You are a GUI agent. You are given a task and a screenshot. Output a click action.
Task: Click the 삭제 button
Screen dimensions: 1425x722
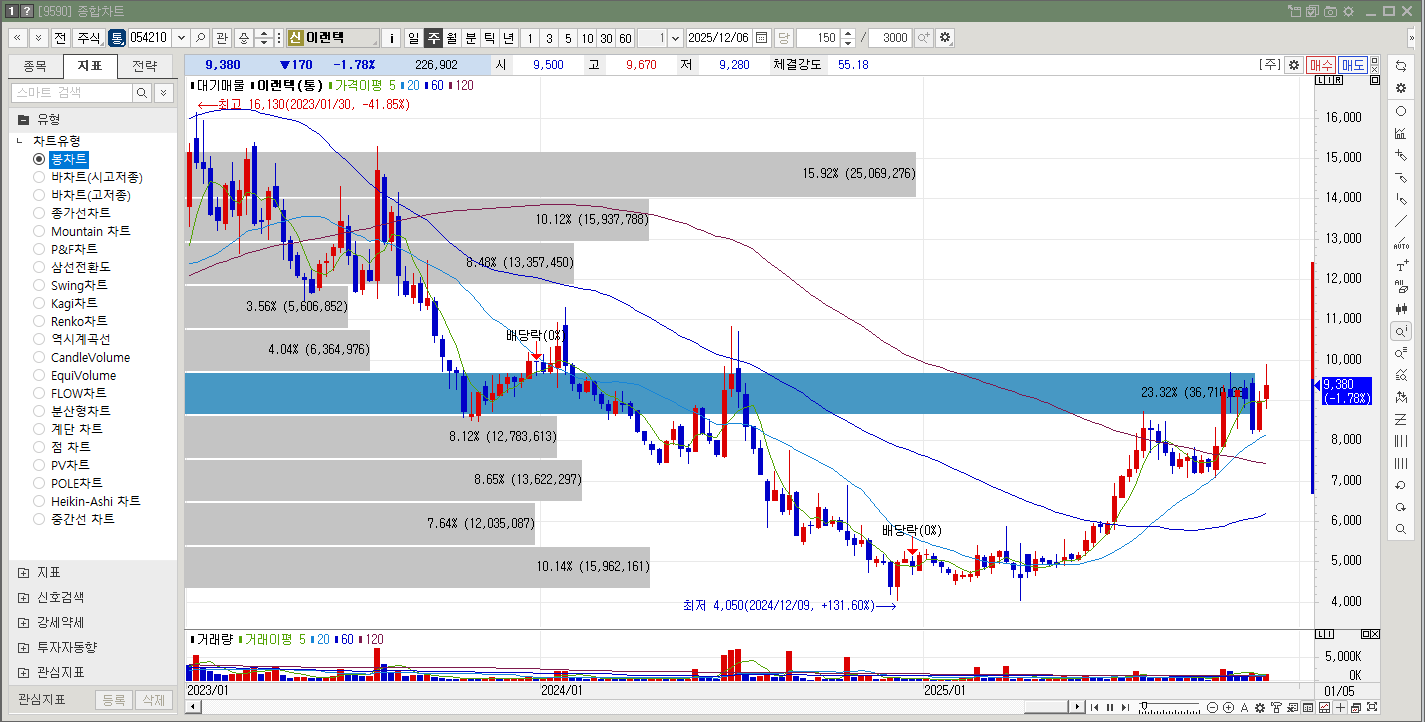[x=152, y=700]
